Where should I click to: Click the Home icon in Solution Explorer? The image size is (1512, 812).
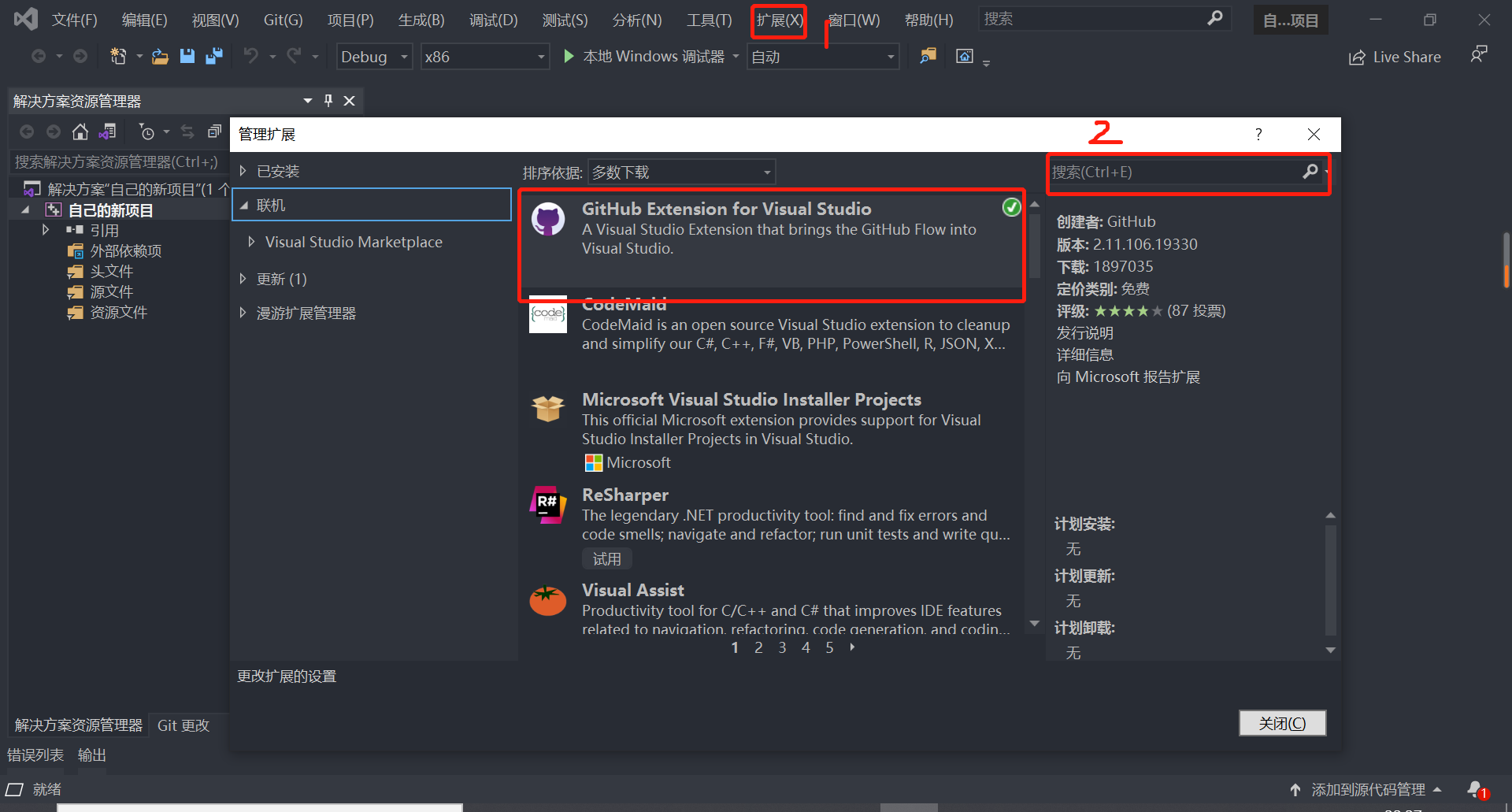click(x=80, y=132)
